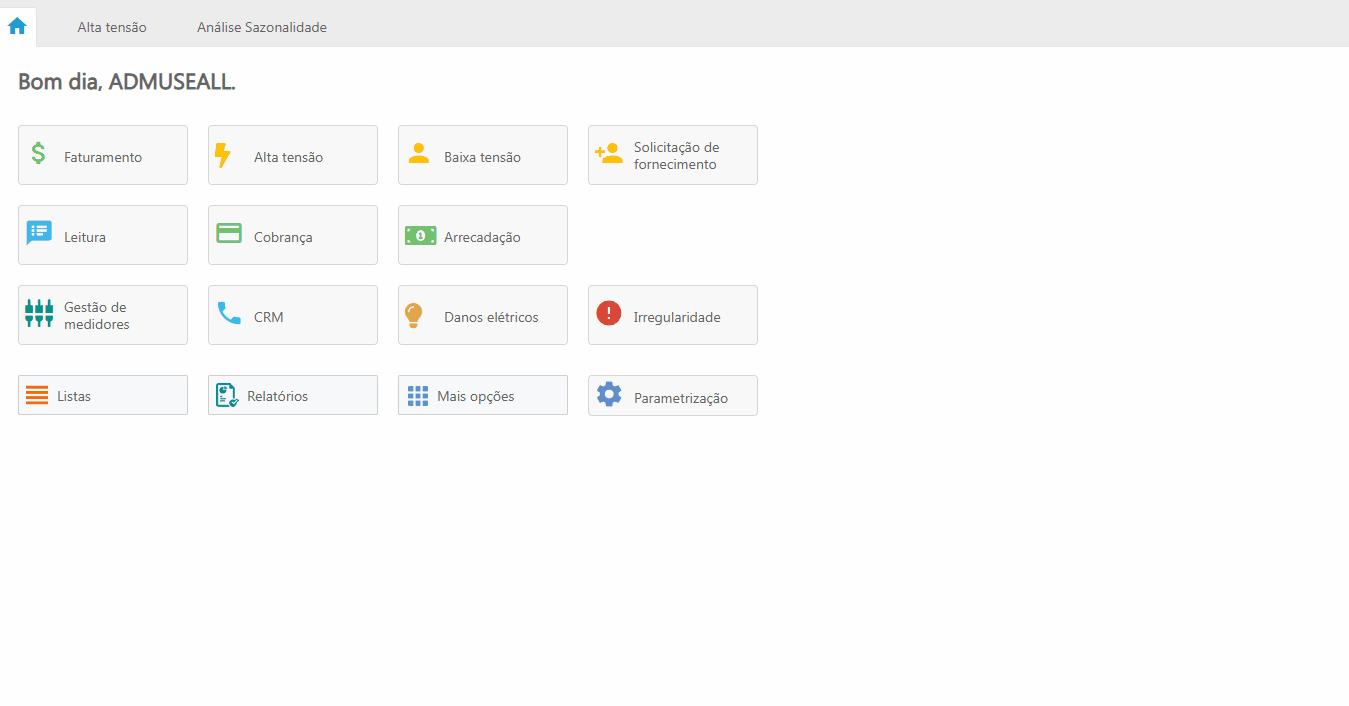Screen dimensions: 1349x706
Task: Click the green card Cobrança icon
Action: pos(229,233)
